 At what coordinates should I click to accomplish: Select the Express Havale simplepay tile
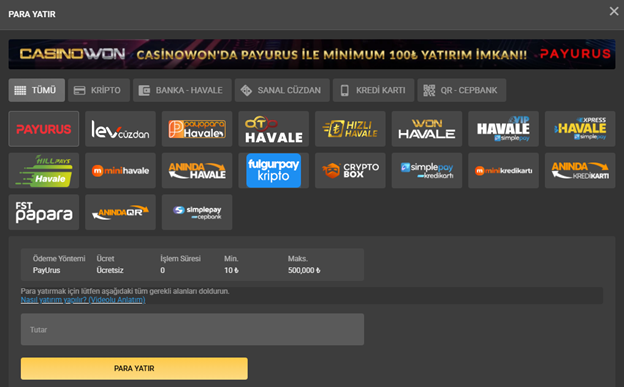point(580,129)
